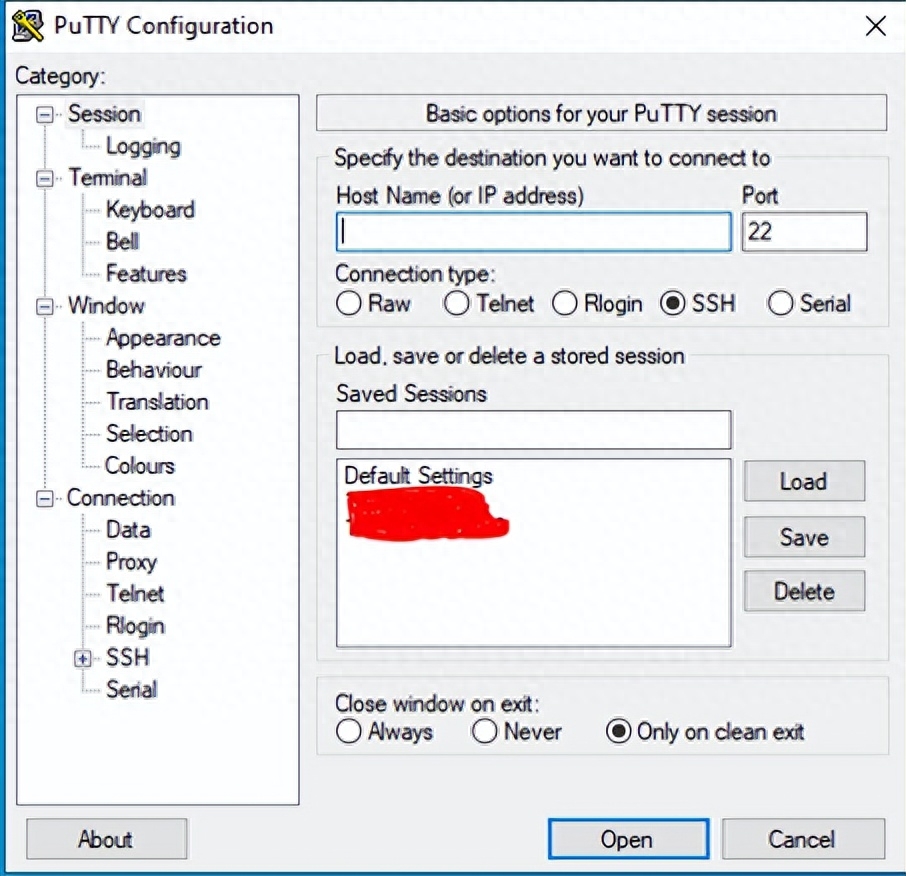Open the Telnet category in tree
Viewport: 906px width, 876px height.
135,593
